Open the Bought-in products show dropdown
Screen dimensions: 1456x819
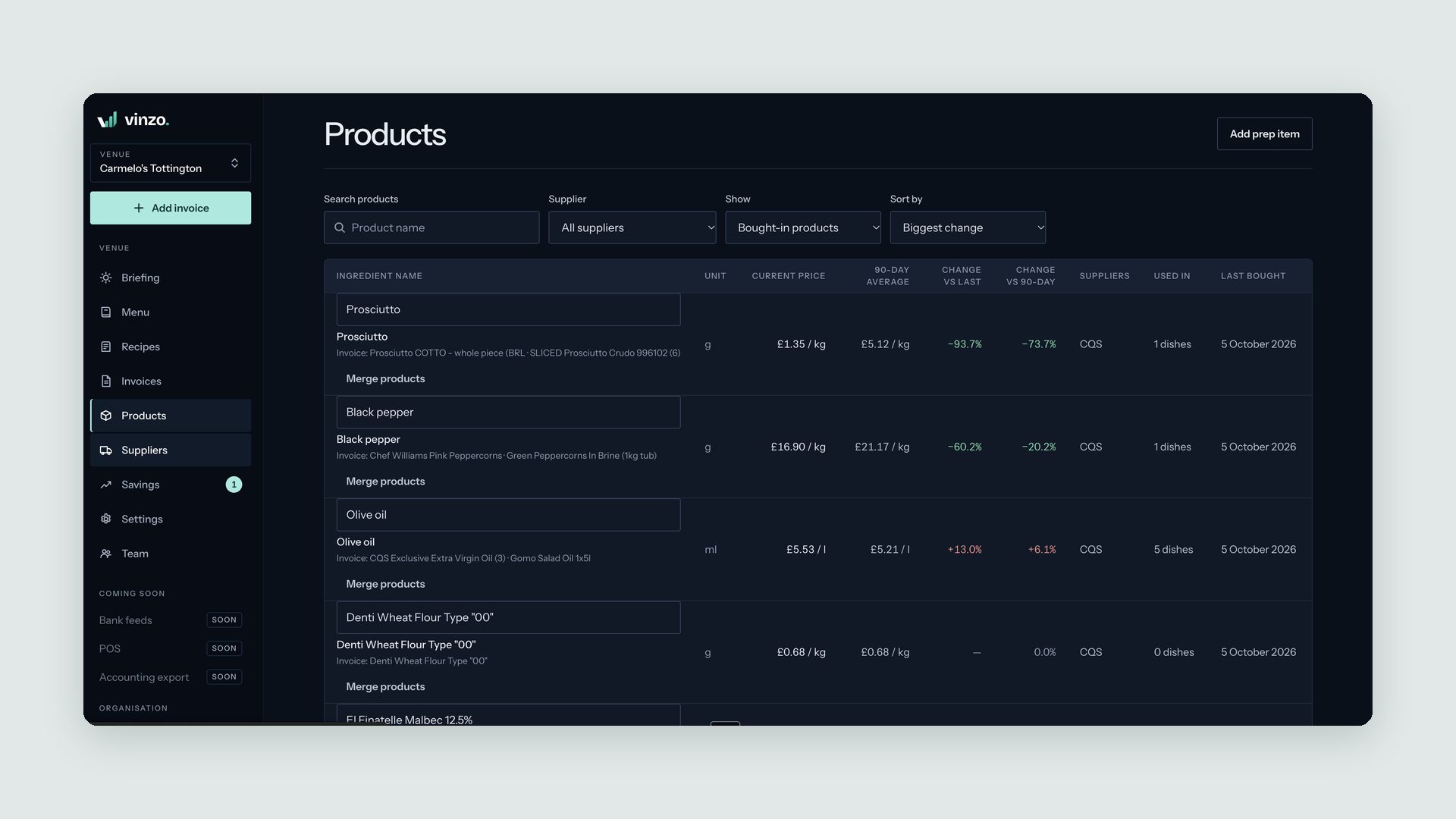(x=803, y=227)
